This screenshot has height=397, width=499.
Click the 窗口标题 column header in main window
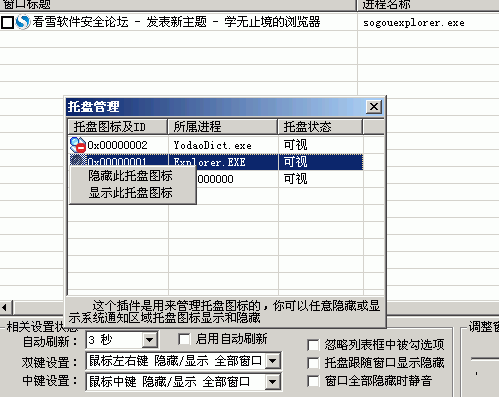[178, 5]
